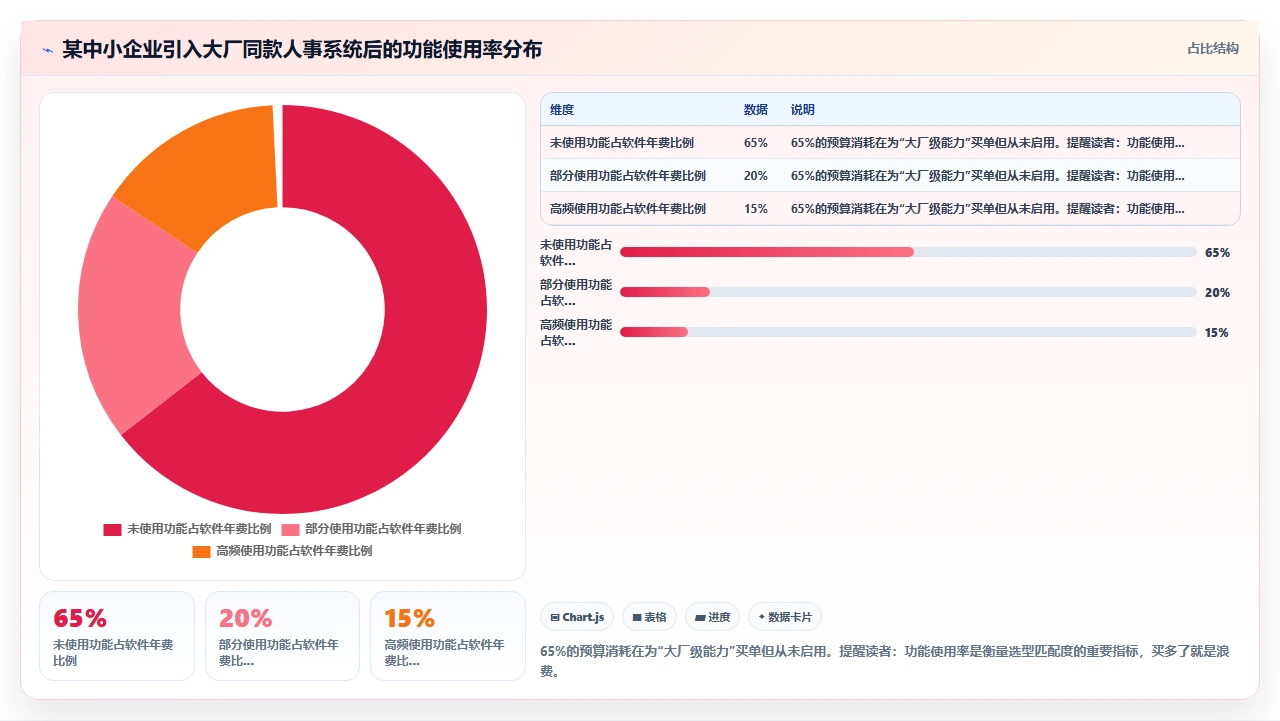The width and height of the screenshot is (1280, 721).
Task: Click the lightning icon beside the title
Action: tap(47, 50)
